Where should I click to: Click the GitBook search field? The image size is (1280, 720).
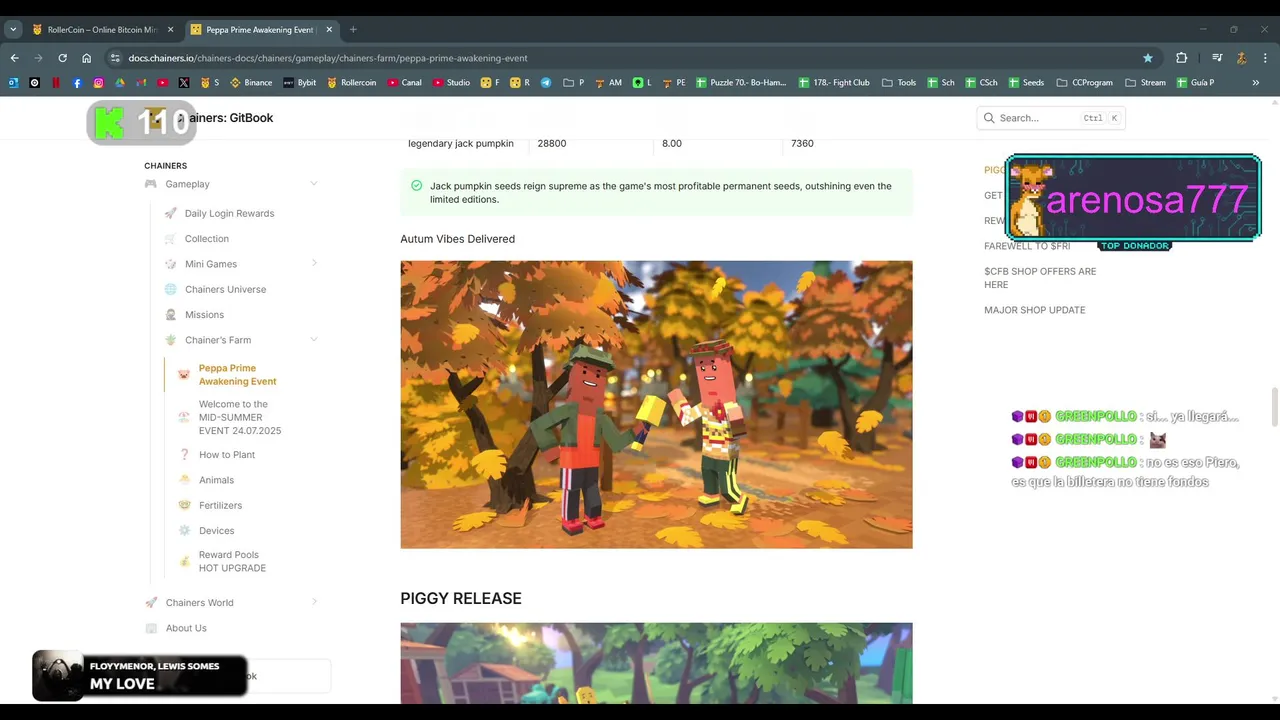coord(1051,118)
